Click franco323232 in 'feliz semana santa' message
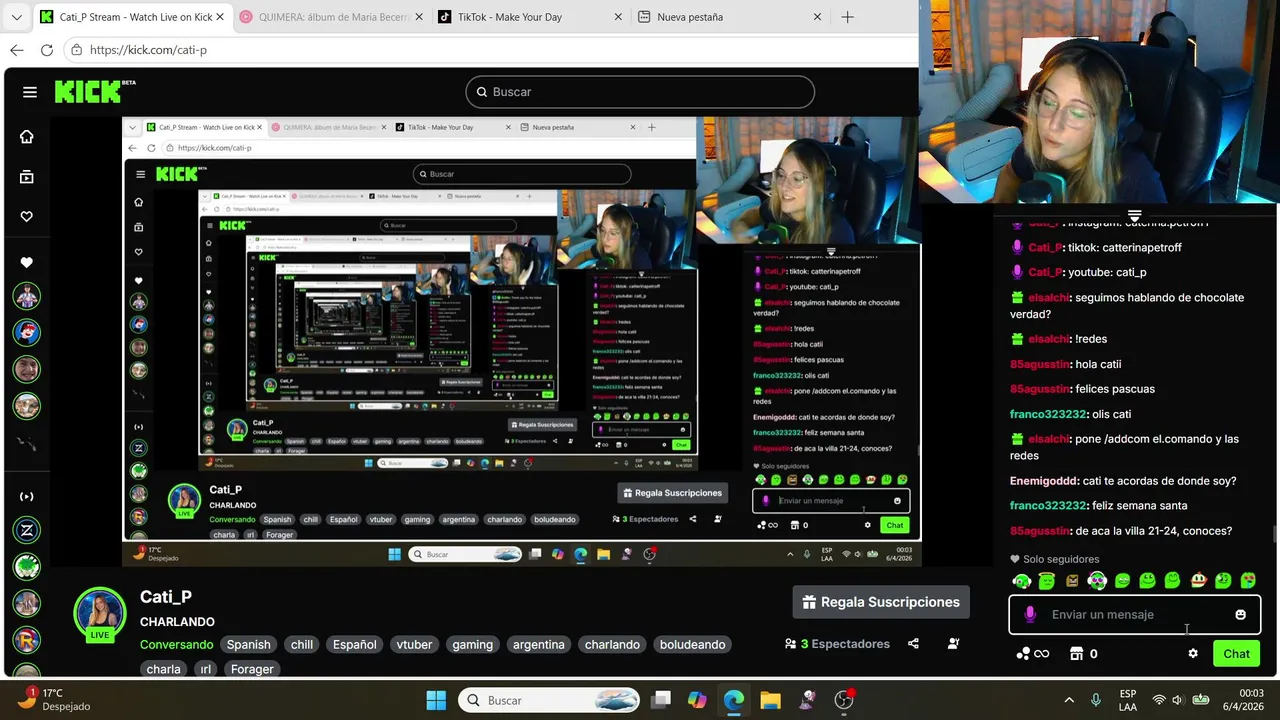This screenshot has height=720, width=1280. 1048,506
